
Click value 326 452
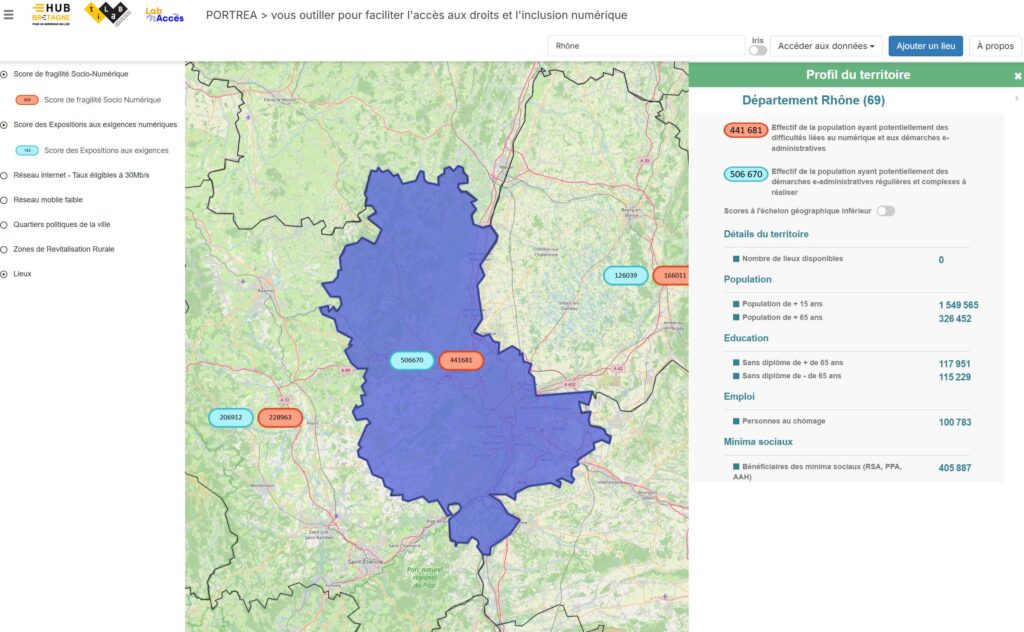coord(955,319)
